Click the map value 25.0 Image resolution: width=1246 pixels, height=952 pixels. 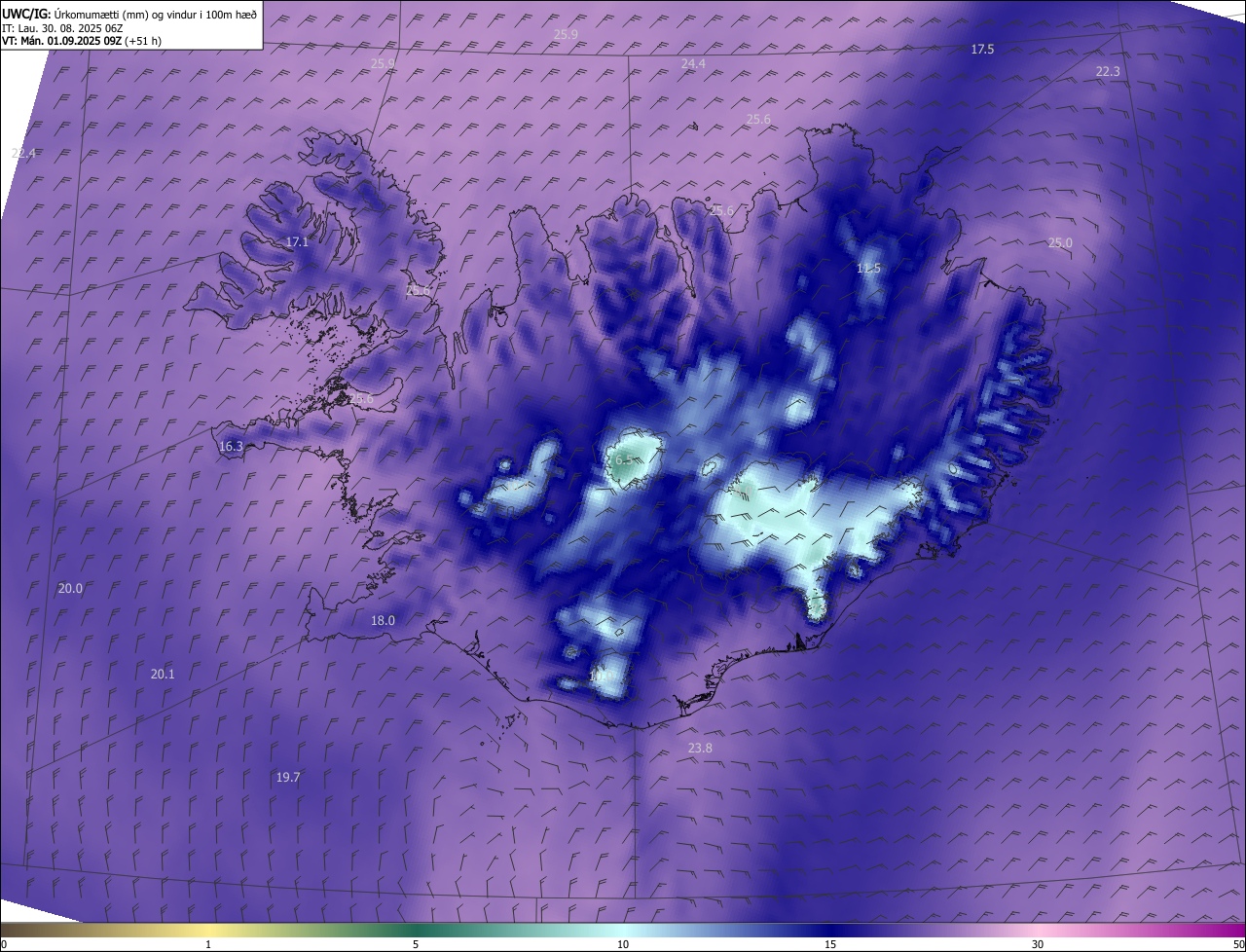point(1060,242)
